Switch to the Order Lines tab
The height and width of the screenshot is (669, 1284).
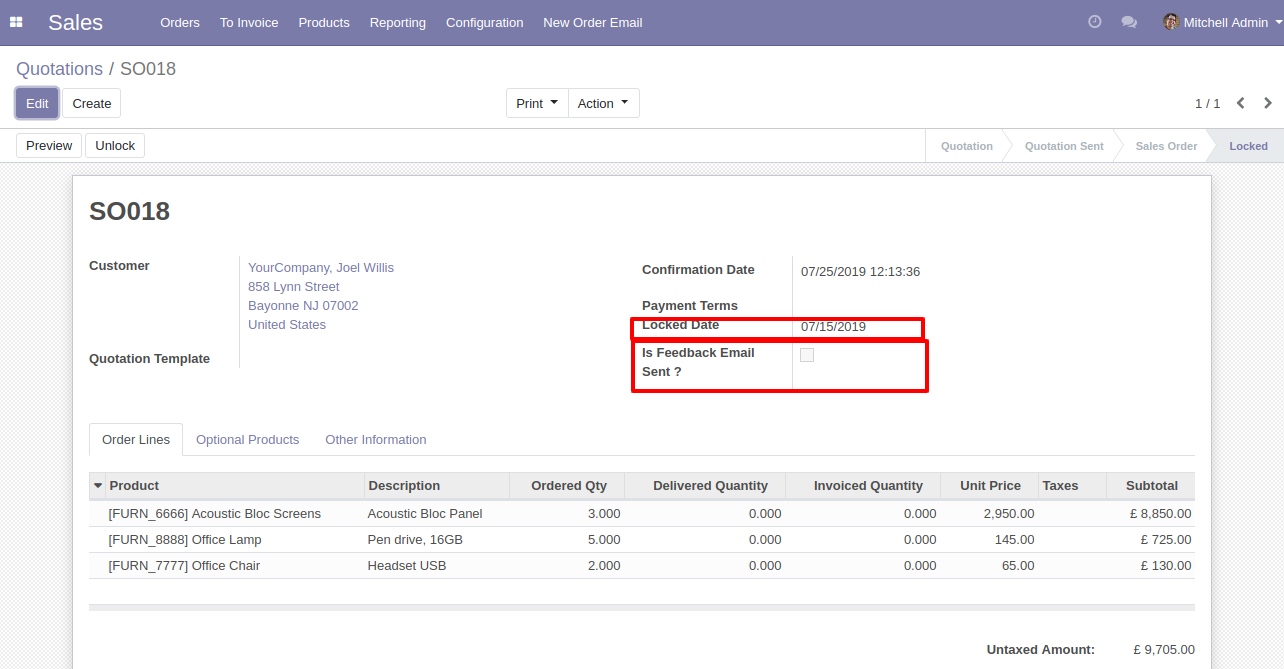point(136,440)
